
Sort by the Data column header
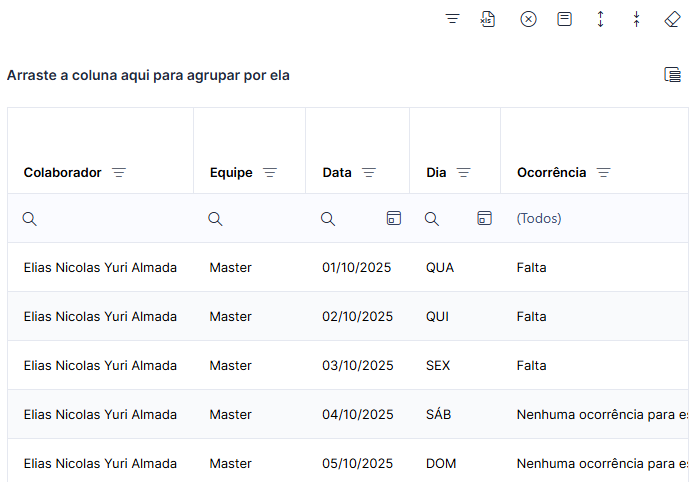tap(337, 173)
